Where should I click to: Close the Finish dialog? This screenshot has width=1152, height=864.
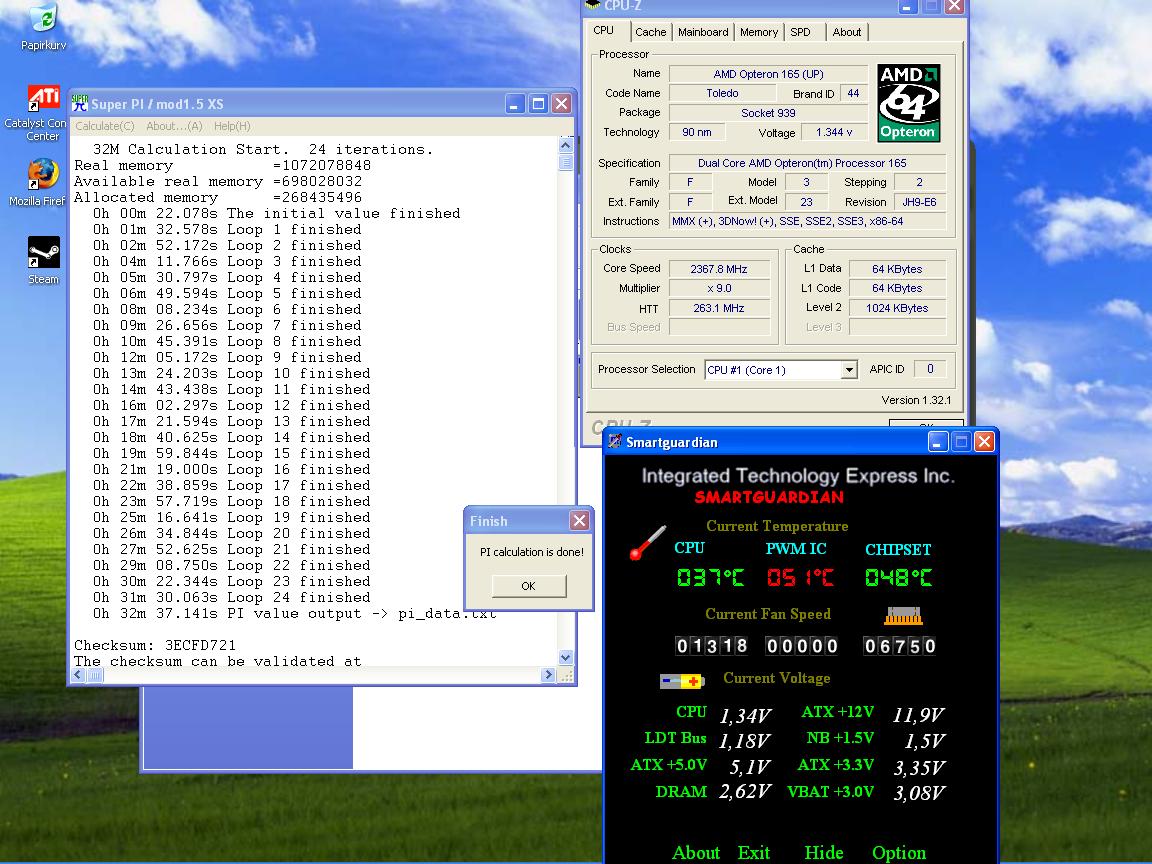click(x=579, y=521)
